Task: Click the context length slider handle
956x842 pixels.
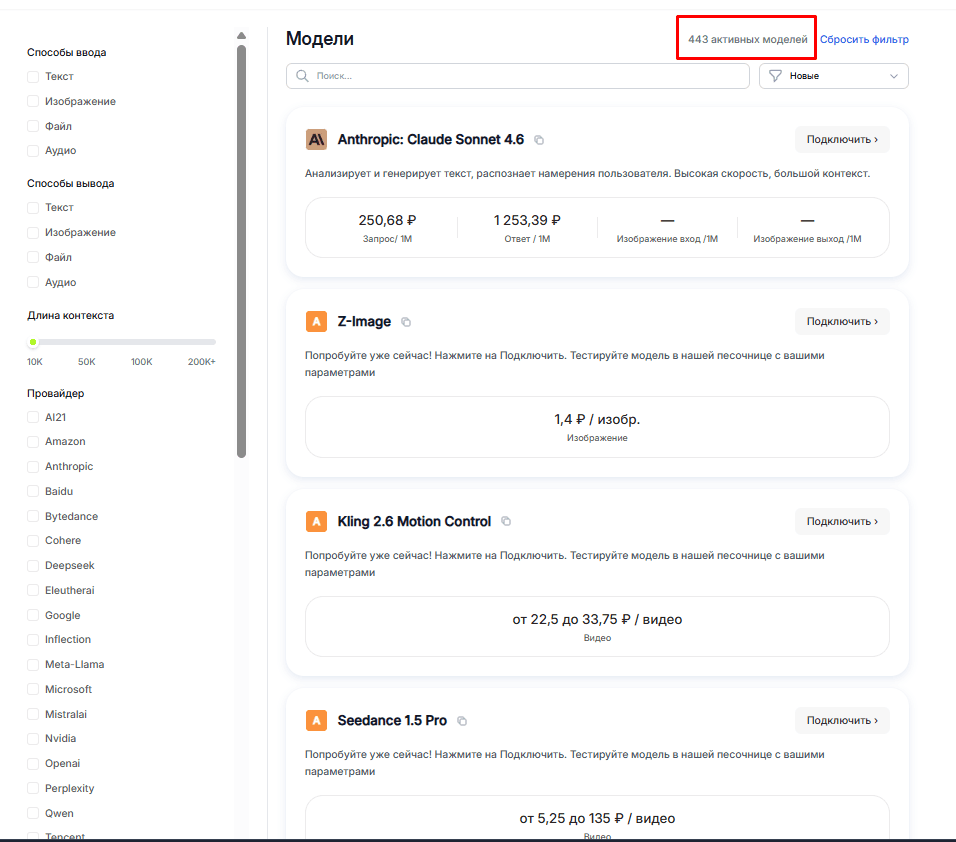Action: click(33, 342)
